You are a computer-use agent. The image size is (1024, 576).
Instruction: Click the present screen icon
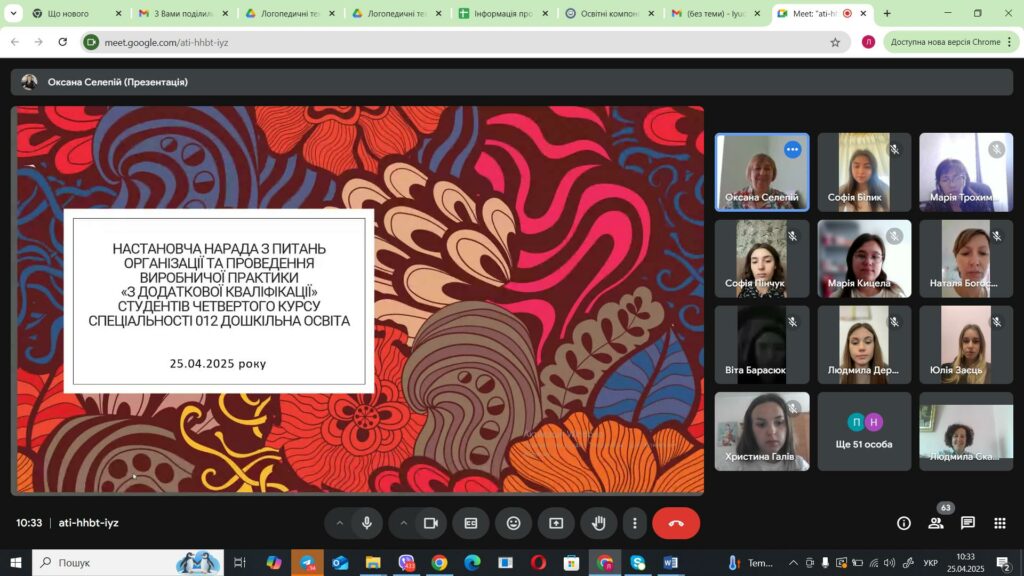tap(556, 523)
